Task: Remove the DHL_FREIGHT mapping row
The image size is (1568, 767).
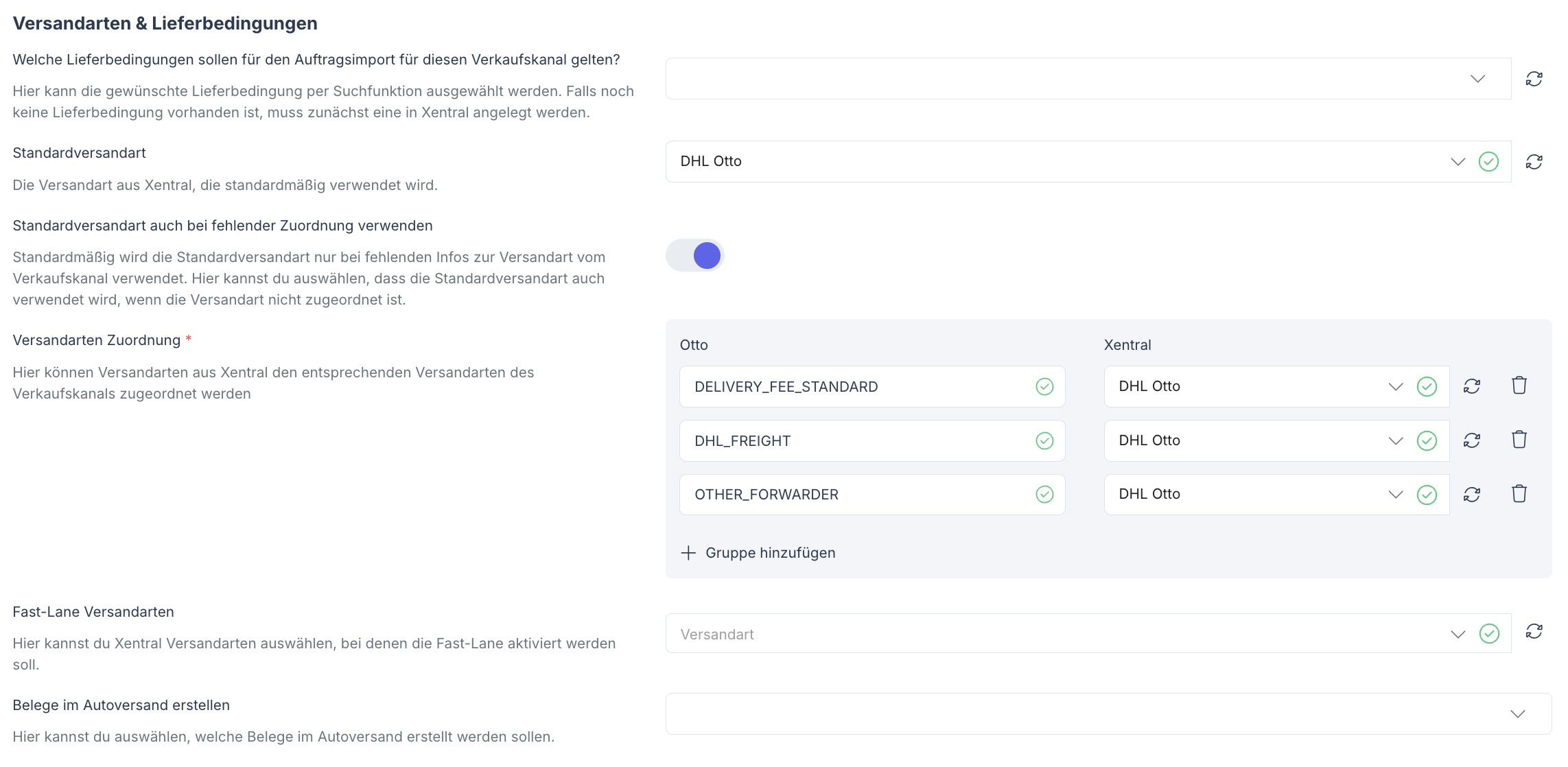Action: [1519, 439]
